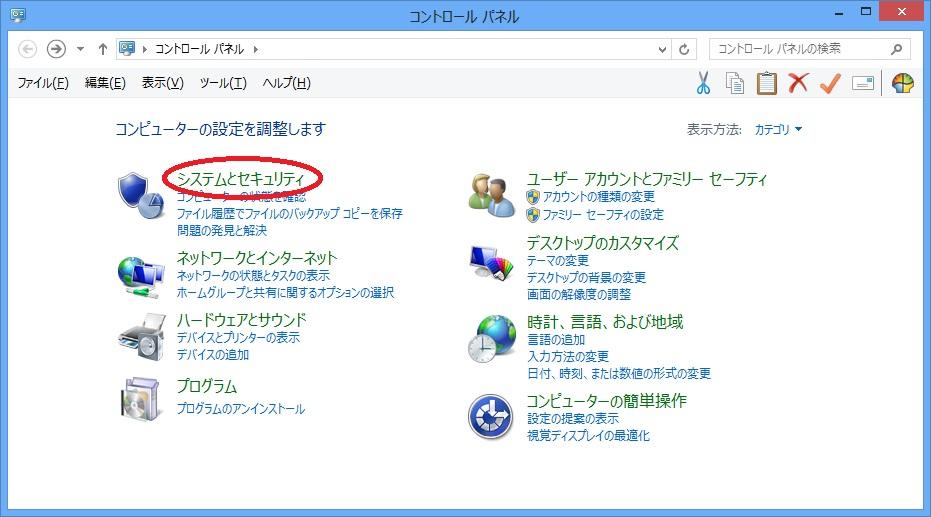Screen dimensions: 931x517
Task: Open the ツール(T) menu
Action: pyautogui.click(x=223, y=83)
